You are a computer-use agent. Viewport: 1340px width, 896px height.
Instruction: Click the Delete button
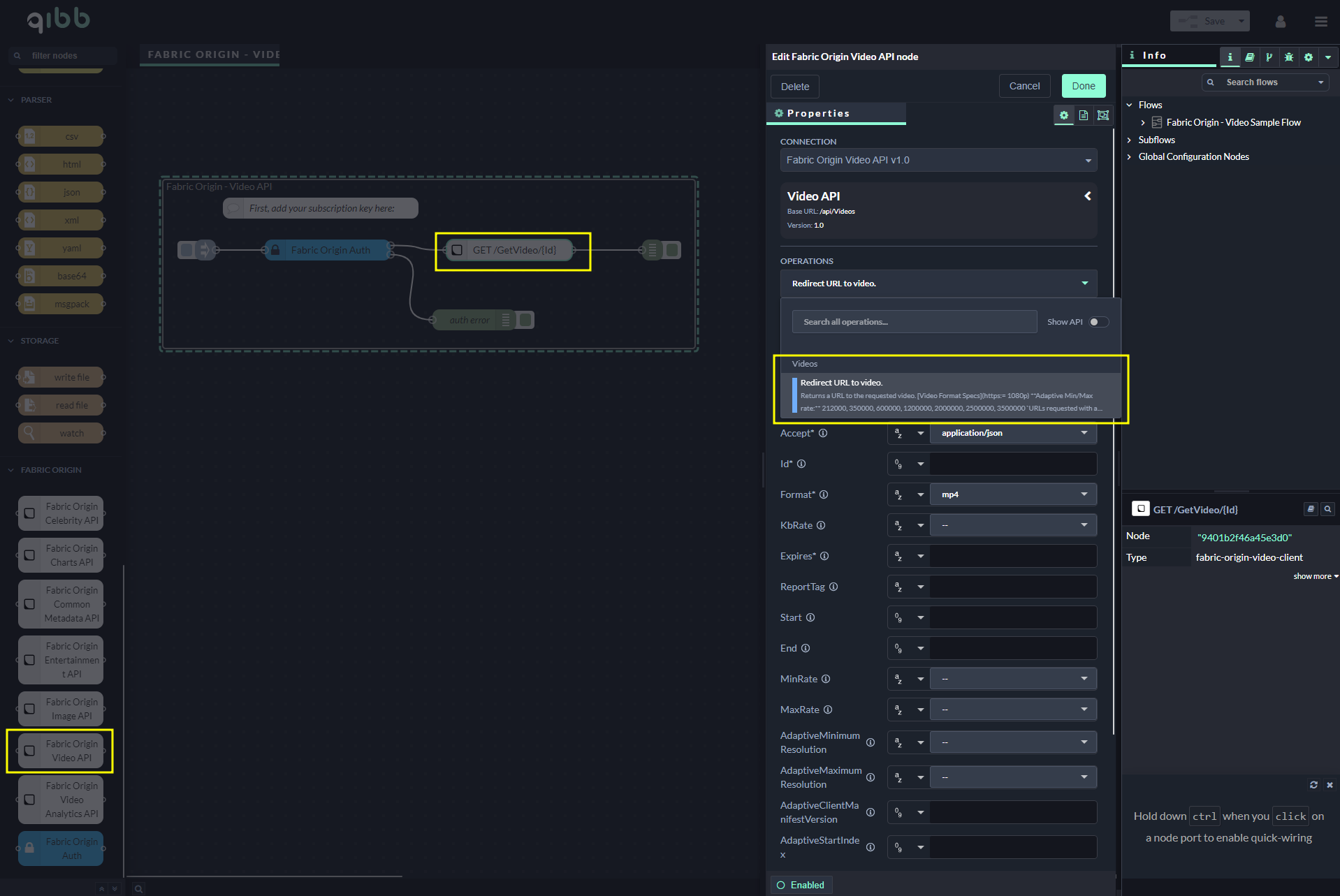(x=795, y=87)
